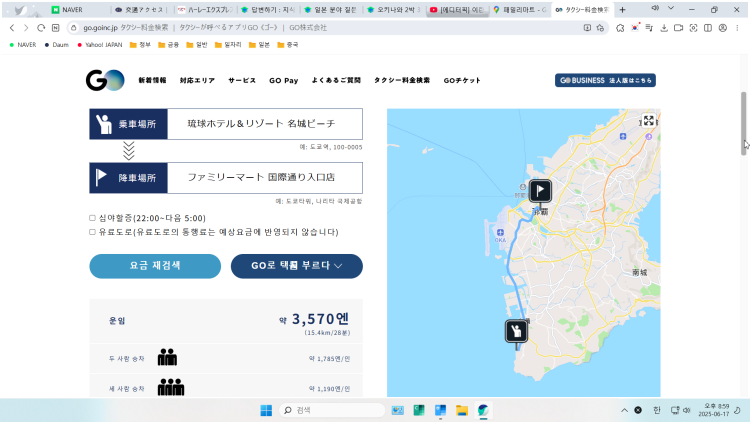The width and height of the screenshot is (750, 422).
Task: Open the browser three-dot menu
Action: pos(737,28)
